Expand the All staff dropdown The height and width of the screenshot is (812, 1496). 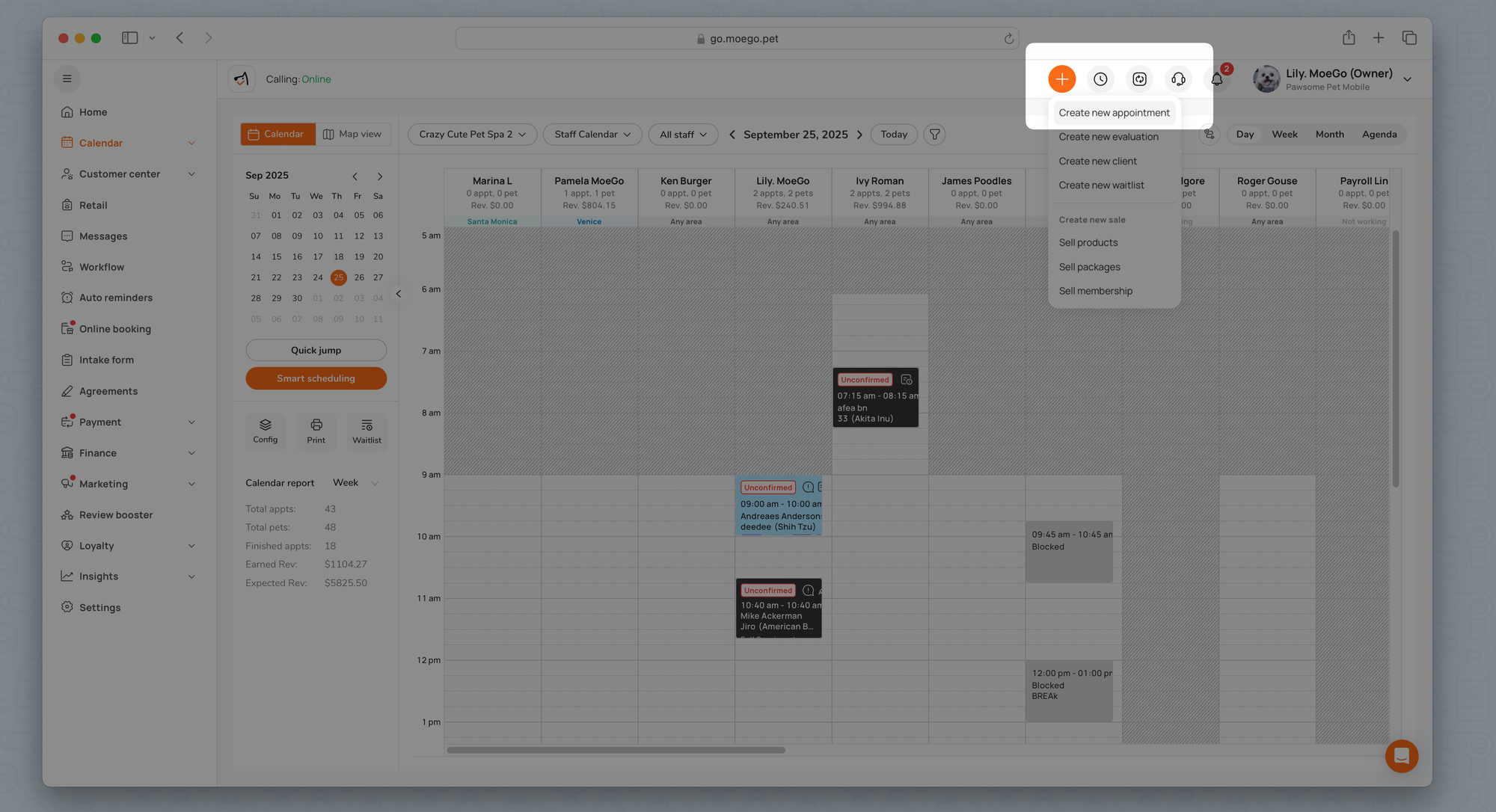pos(683,135)
